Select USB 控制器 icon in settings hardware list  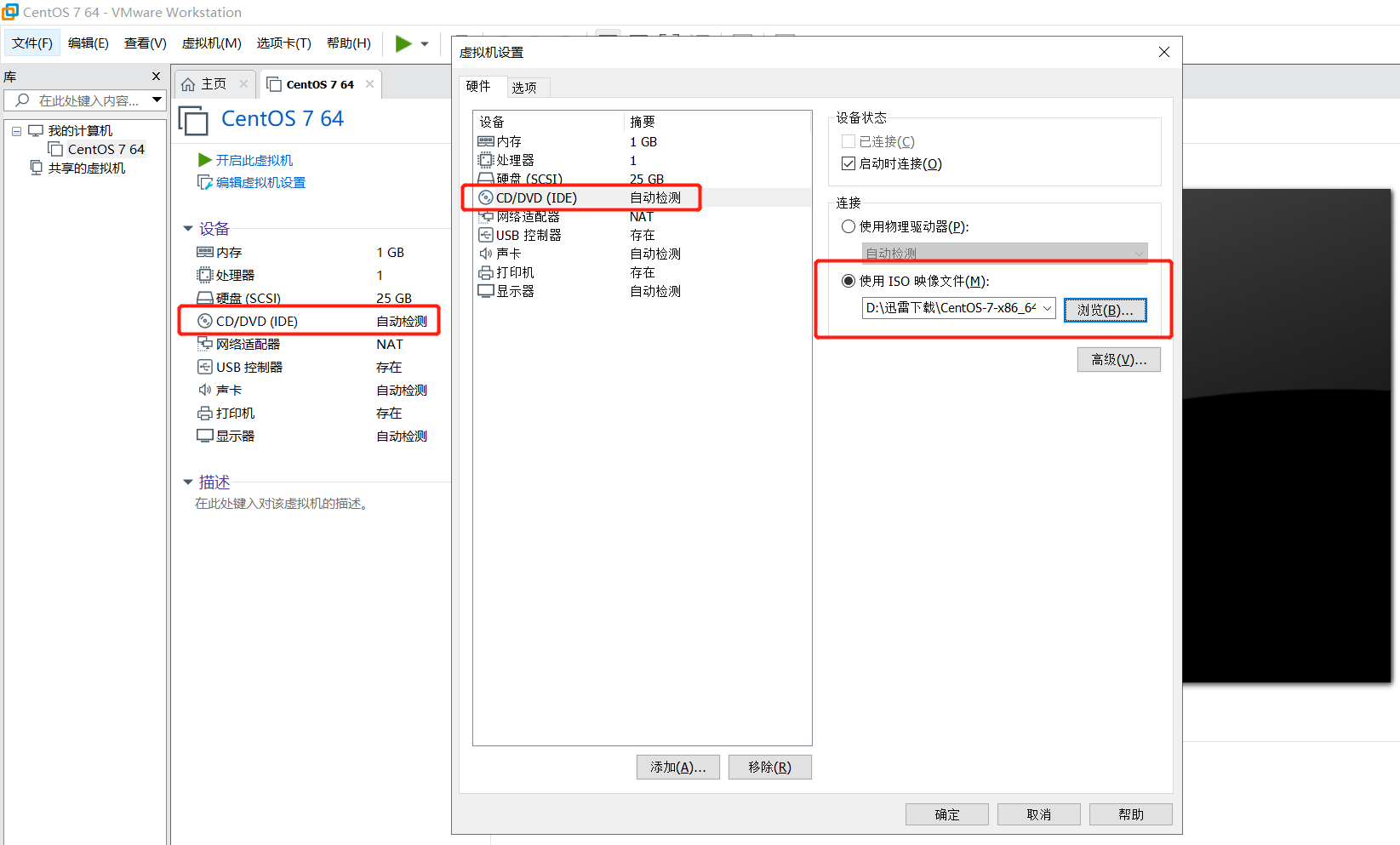(x=486, y=235)
